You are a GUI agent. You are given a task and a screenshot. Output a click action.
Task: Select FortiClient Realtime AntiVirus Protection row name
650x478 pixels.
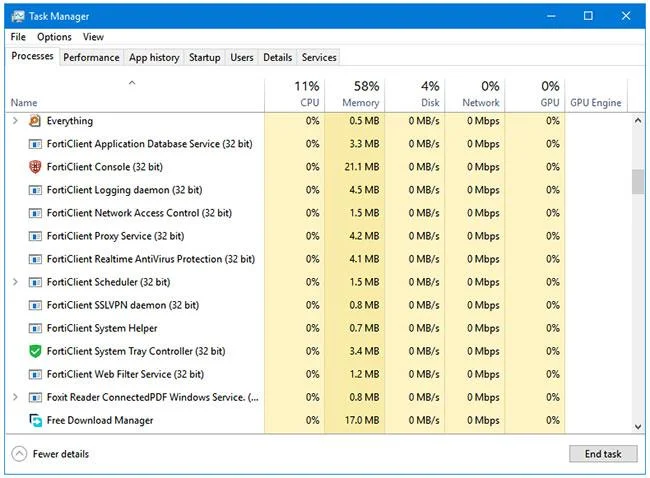tap(151, 259)
